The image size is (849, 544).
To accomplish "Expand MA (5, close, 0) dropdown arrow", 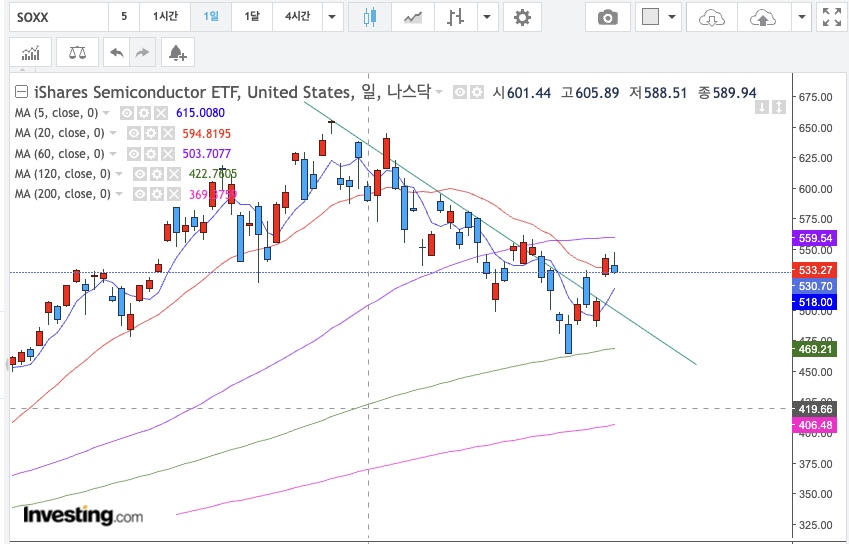I will pyautogui.click(x=106, y=113).
